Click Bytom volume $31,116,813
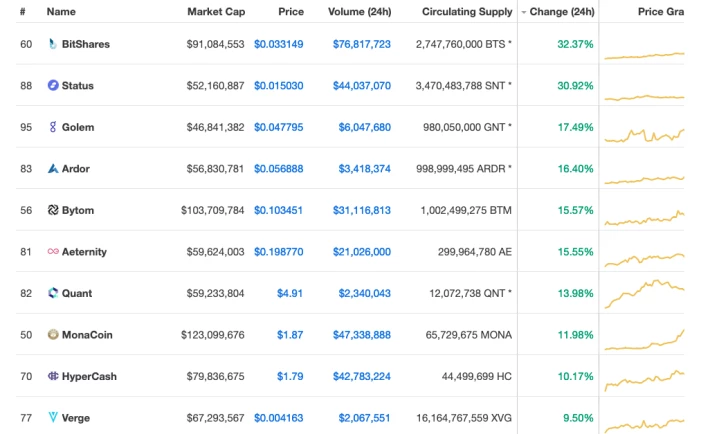The height and width of the screenshot is (434, 710). (362, 210)
